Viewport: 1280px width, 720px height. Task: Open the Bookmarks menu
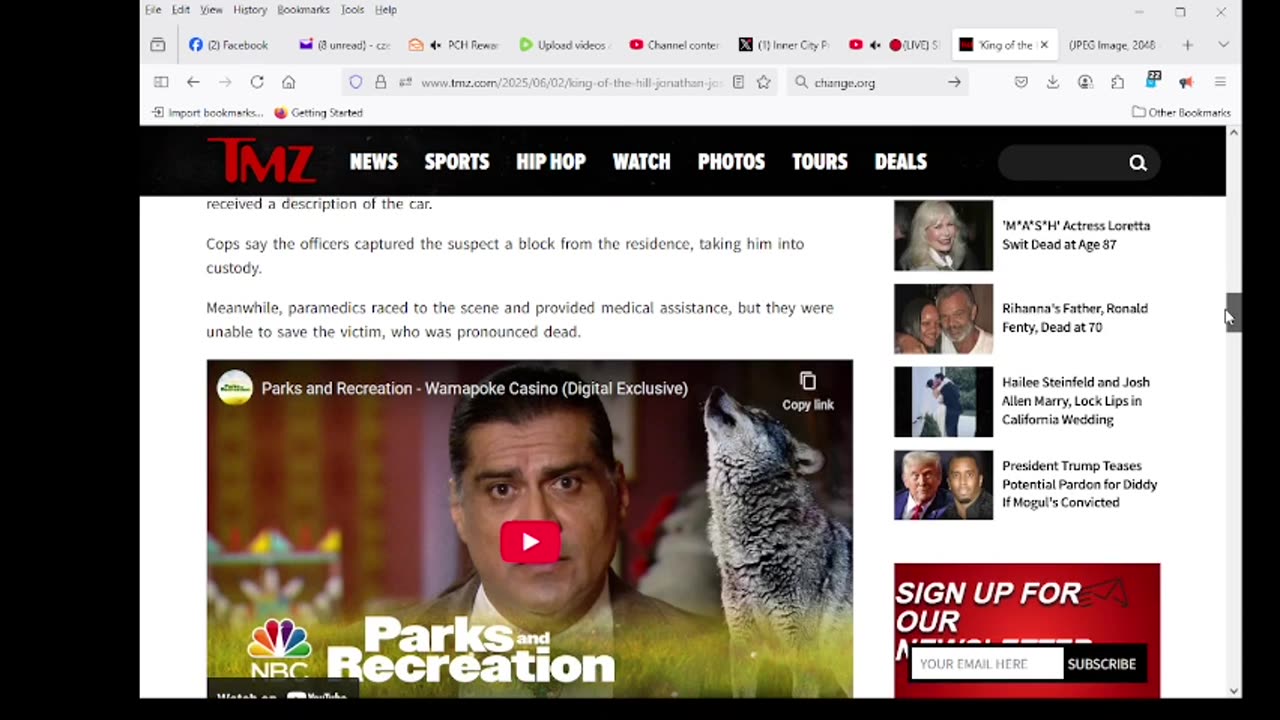pyautogui.click(x=303, y=10)
